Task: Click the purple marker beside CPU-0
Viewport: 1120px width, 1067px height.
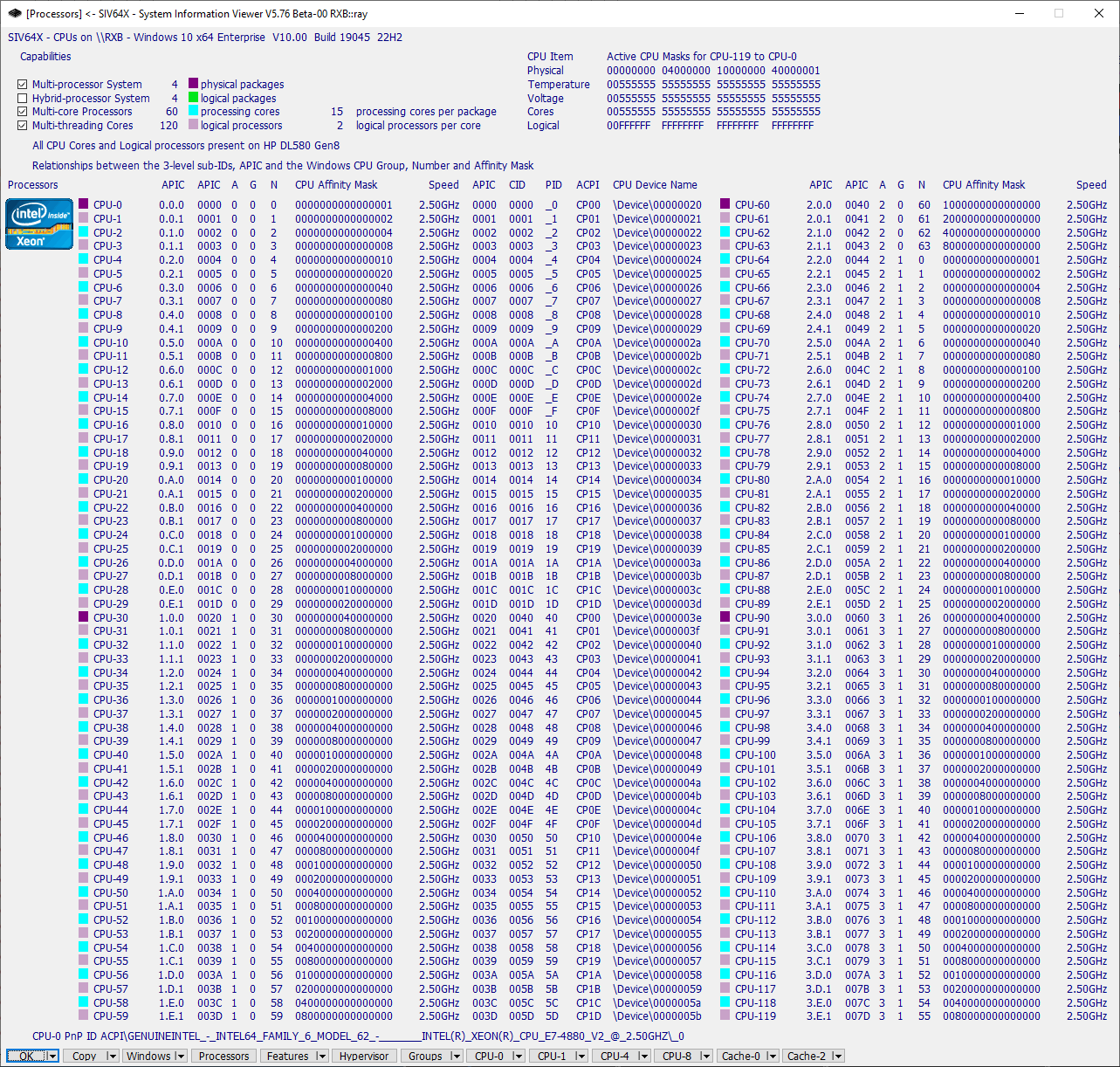Action: tap(84, 204)
